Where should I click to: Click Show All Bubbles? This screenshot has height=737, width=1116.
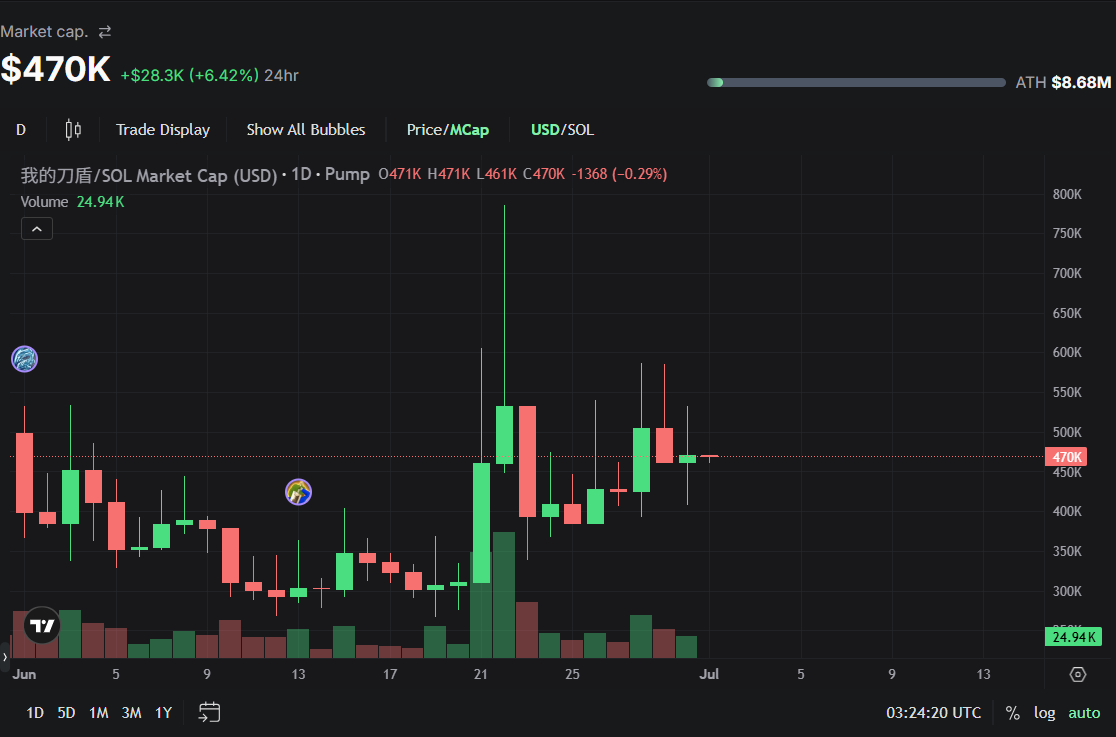(x=306, y=130)
